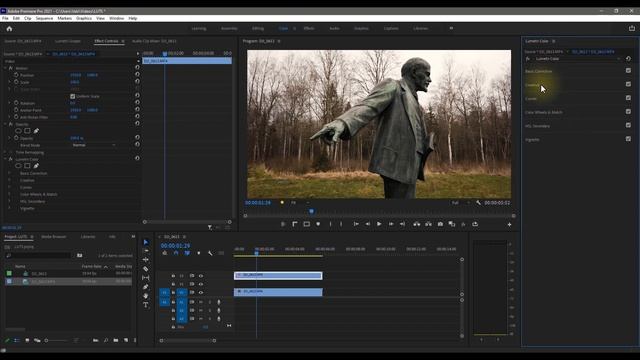Select the Type tool
This screenshot has width=640, height=360.
click(x=146, y=305)
